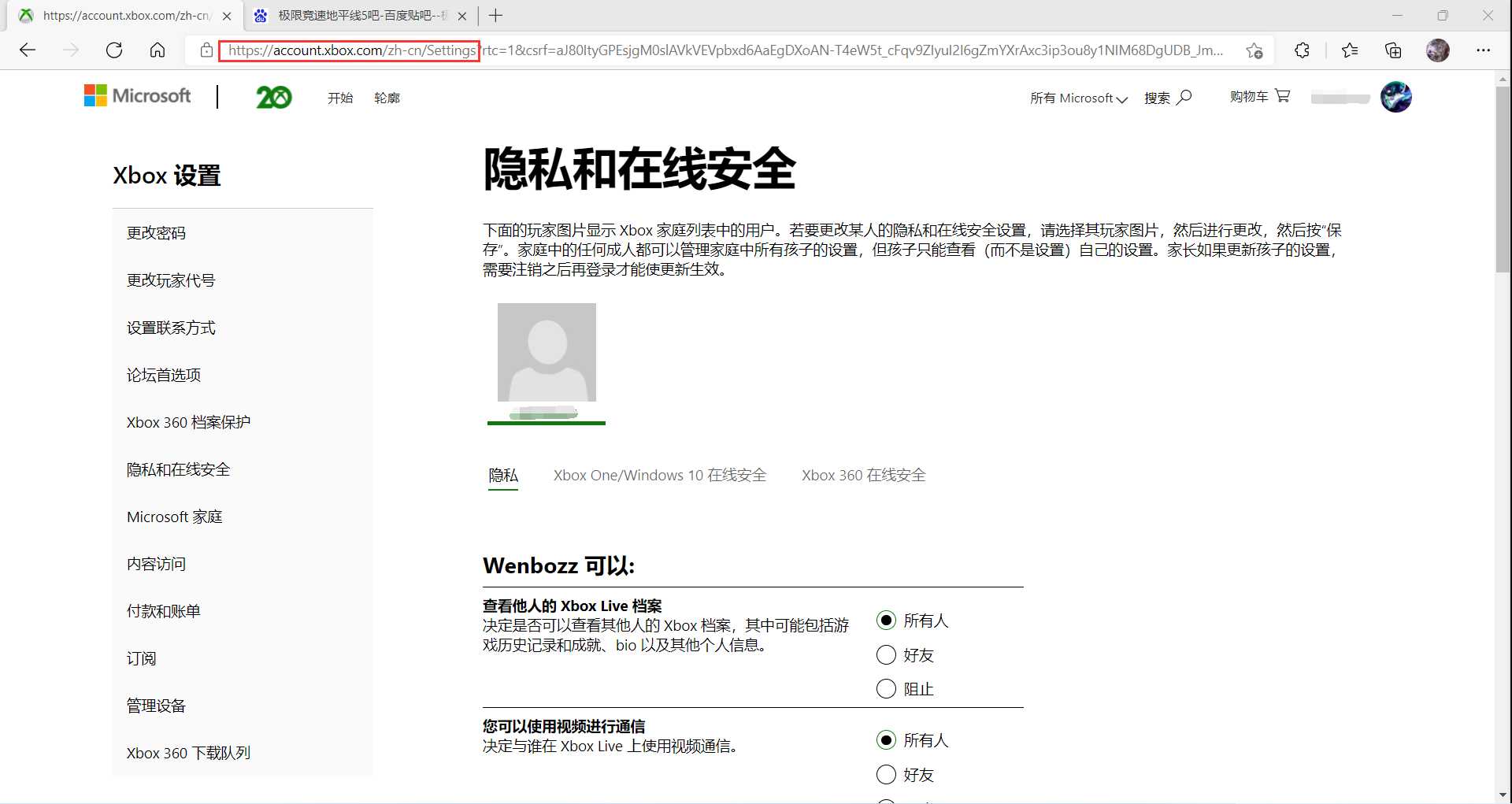Open the Edge settings and more menu
Screen dimensions: 1512x804
pyautogui.click(x=1484, y=50)
